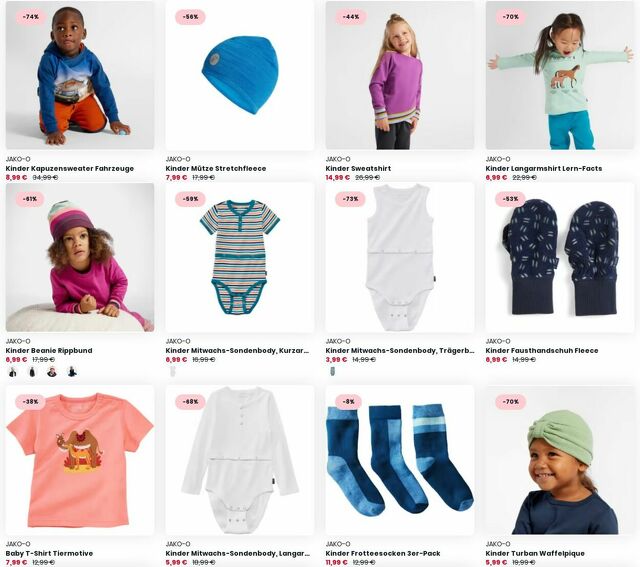Open the striped short-sleeve Sondenbody image
The height and width of the screenshot is (567, 640).
click(240, 258)
